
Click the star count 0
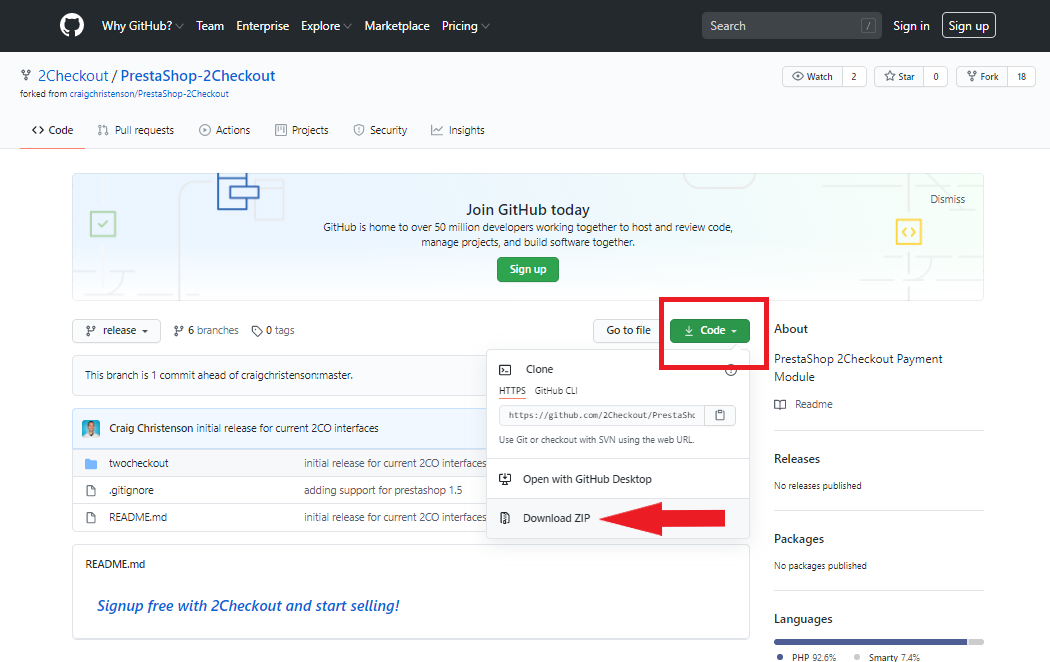pos(935,76)
